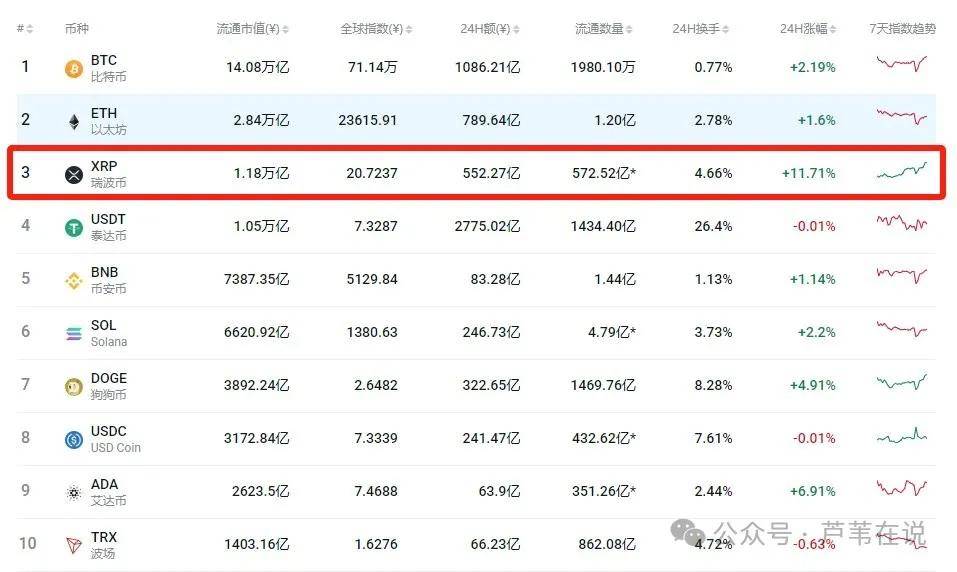Sort by rank number column header

pos(24,29)
